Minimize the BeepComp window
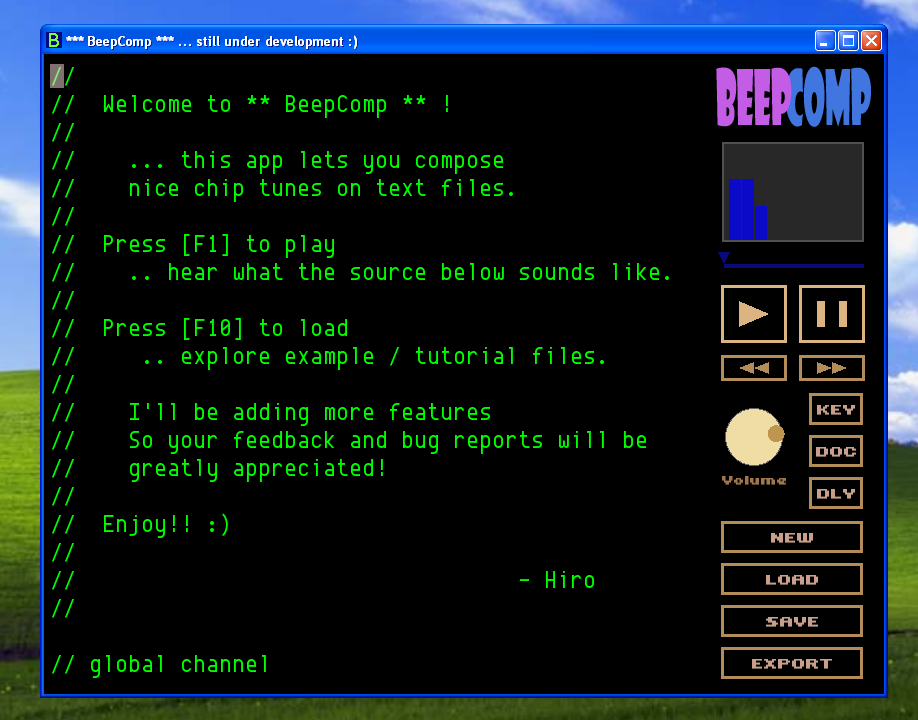Image resolution: width=918 pixels, height=720 pixels. click(x=824, y=41)
